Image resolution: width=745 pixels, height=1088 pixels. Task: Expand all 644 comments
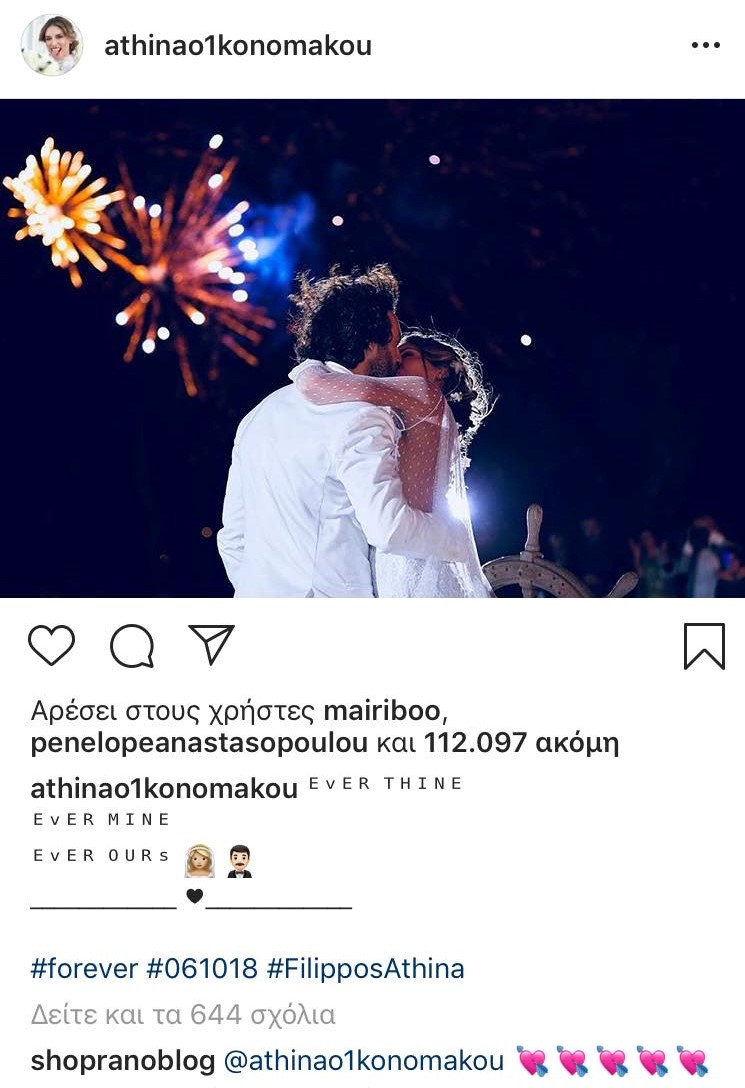coord(183,1015)
